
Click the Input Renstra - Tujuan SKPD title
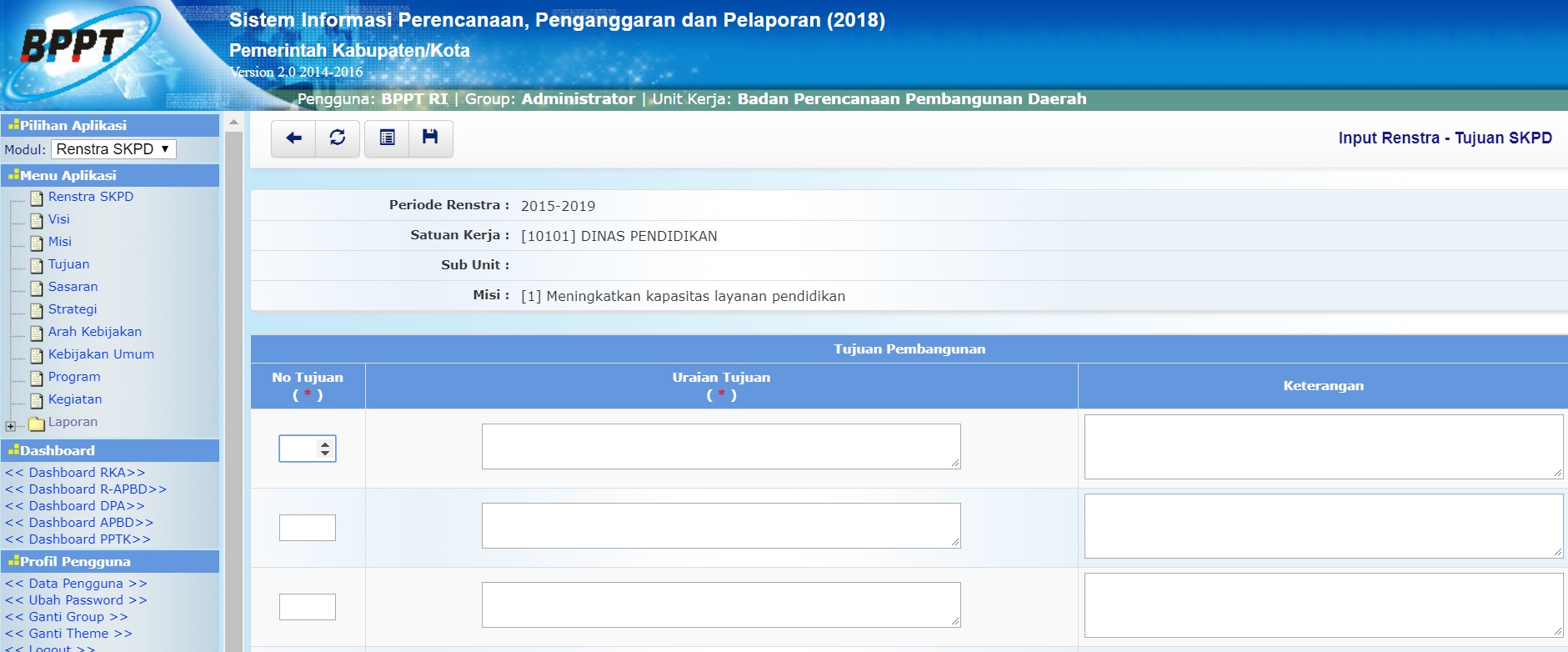pos(1445,138)
